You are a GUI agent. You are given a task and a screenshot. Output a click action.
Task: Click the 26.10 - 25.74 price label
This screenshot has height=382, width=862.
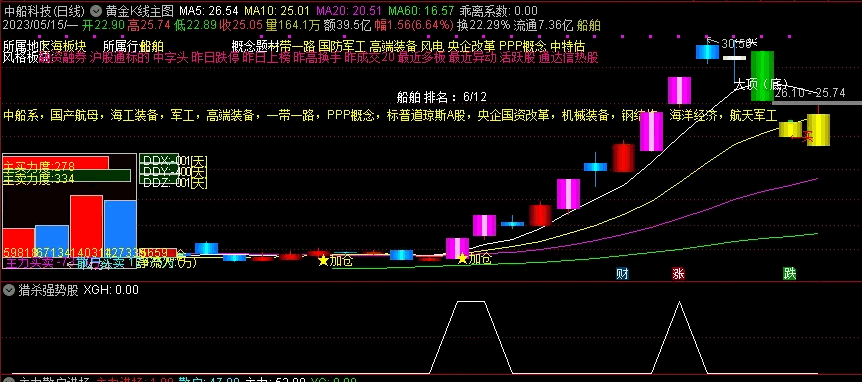(x=809, y=93)
